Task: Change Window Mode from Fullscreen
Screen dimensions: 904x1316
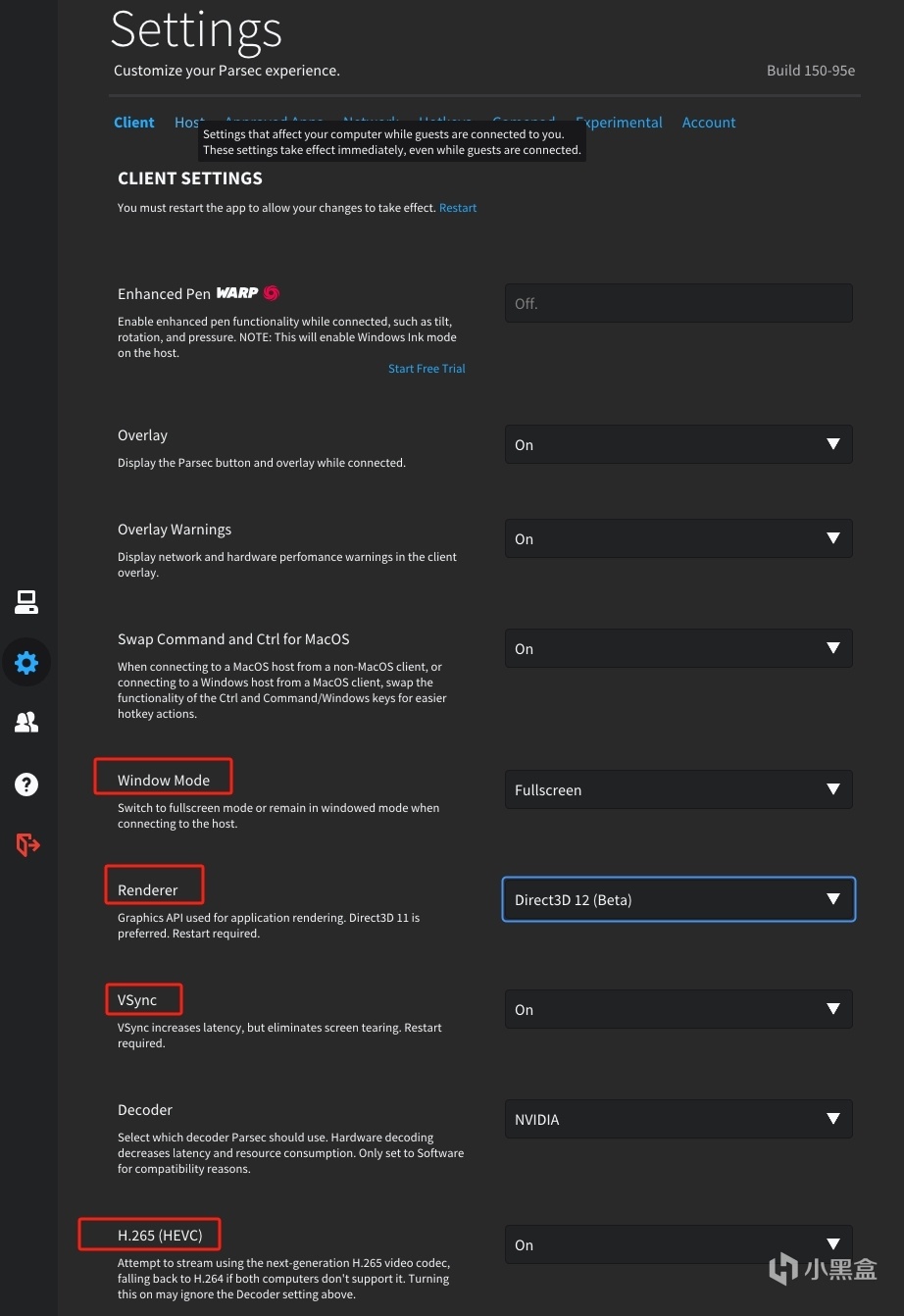Action: click(x=678, y=789)
